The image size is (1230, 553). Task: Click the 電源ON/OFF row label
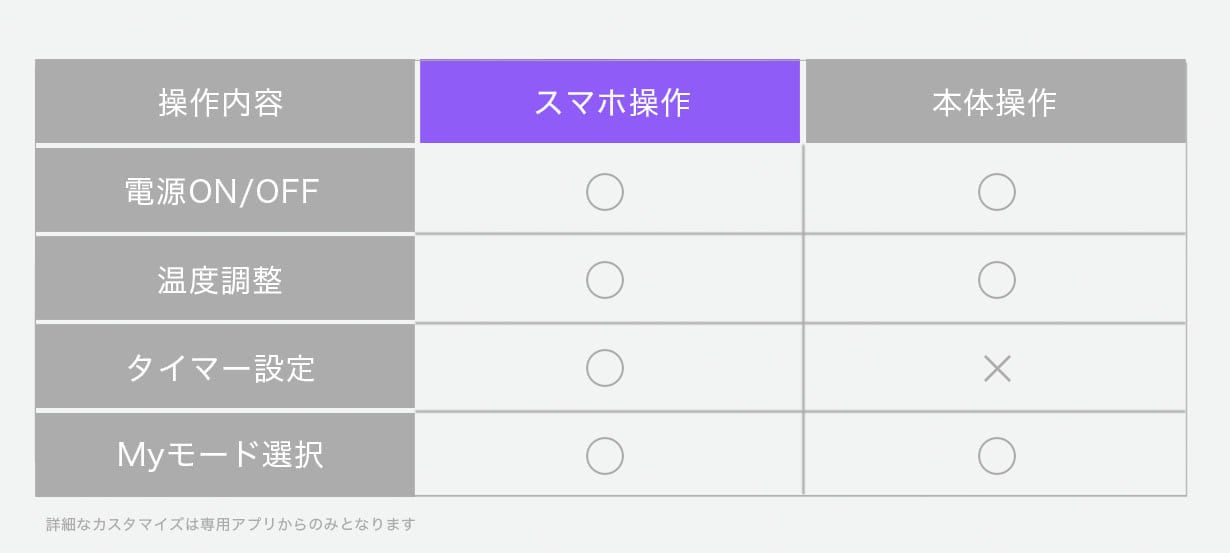click(225, 191)
